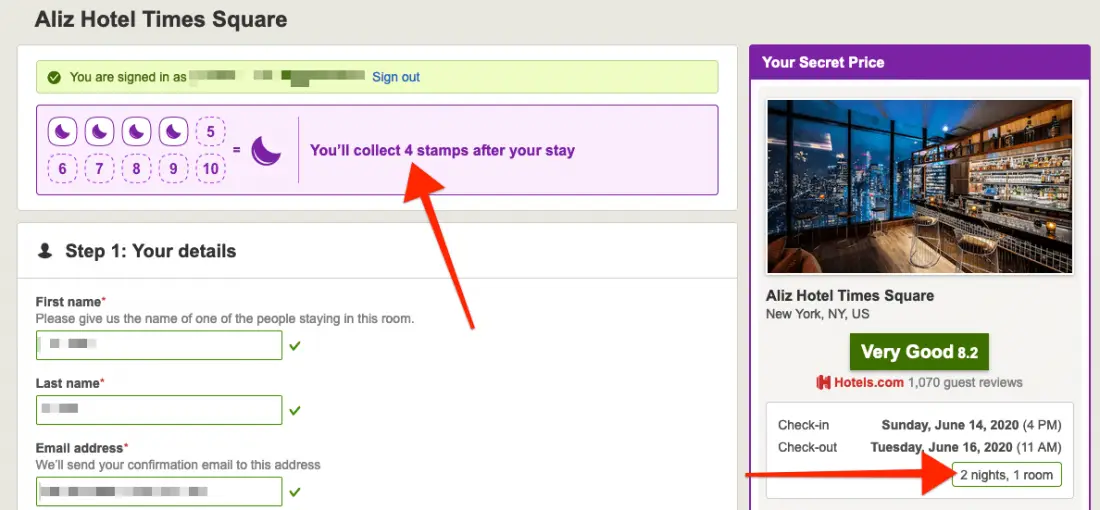Click the Email address input field
Image resolution: width=1100 pixels, height=510 pixels.
[159, 492]
